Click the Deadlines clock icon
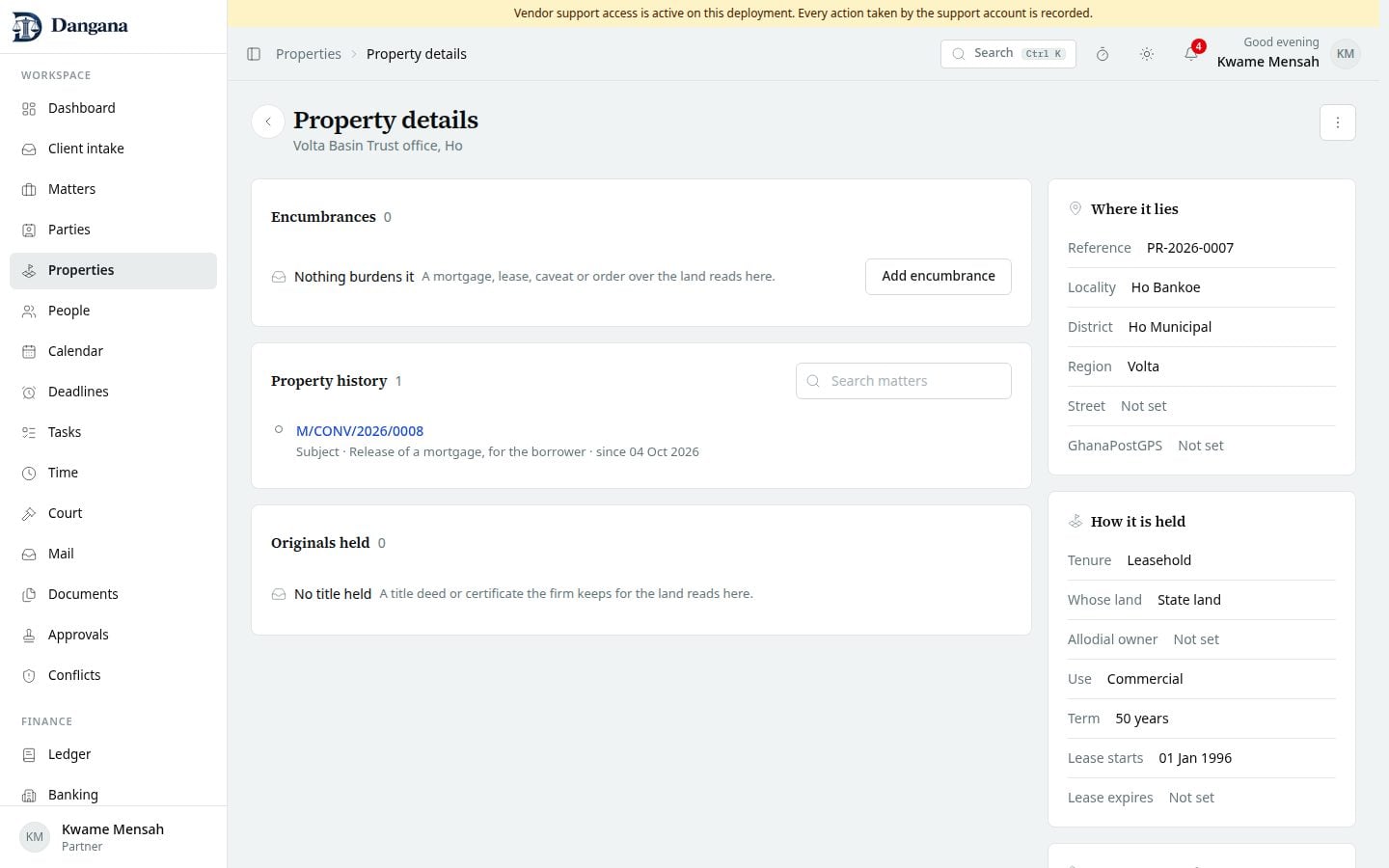 click(29, 392)
